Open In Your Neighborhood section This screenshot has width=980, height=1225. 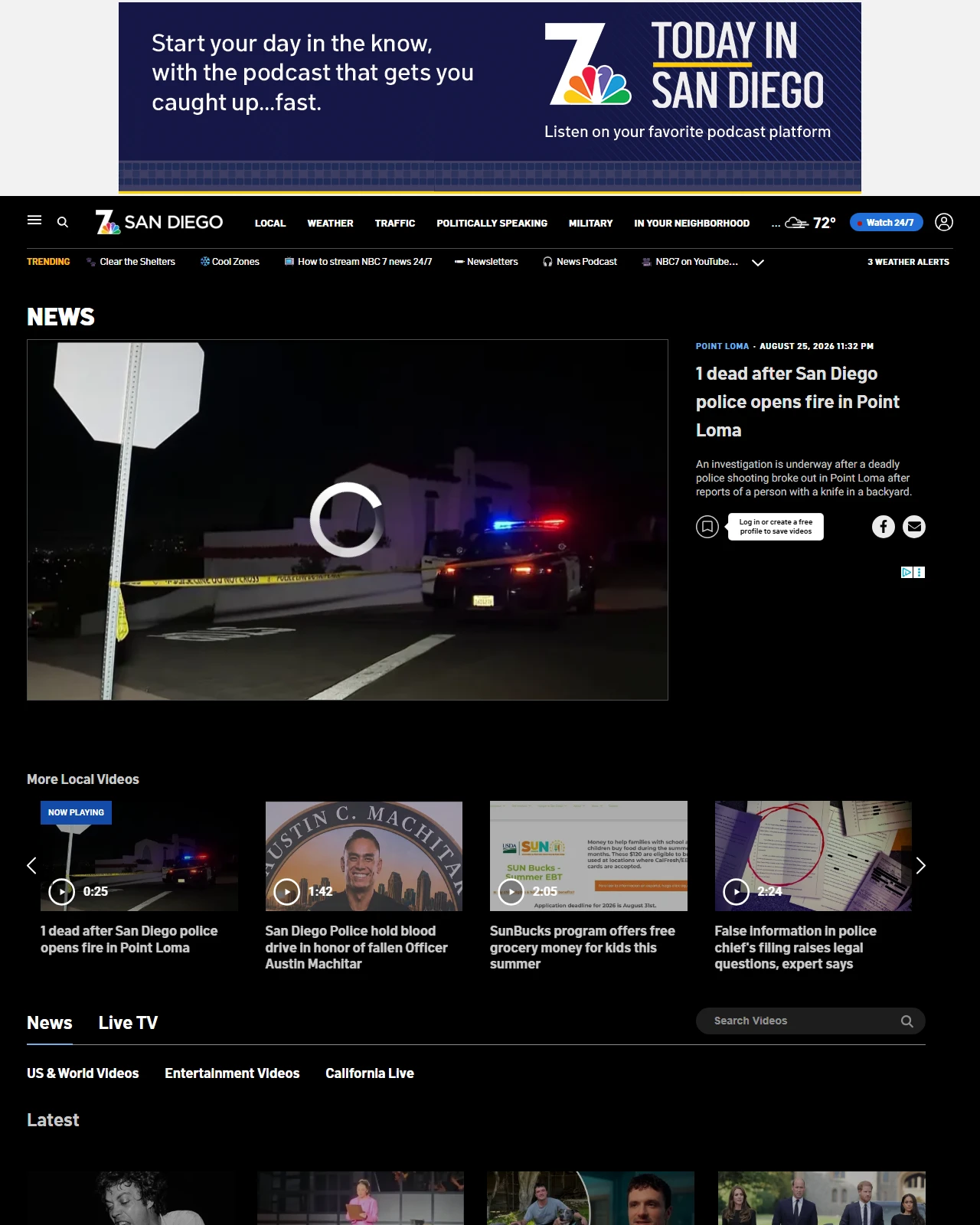[x=691, y=223]
